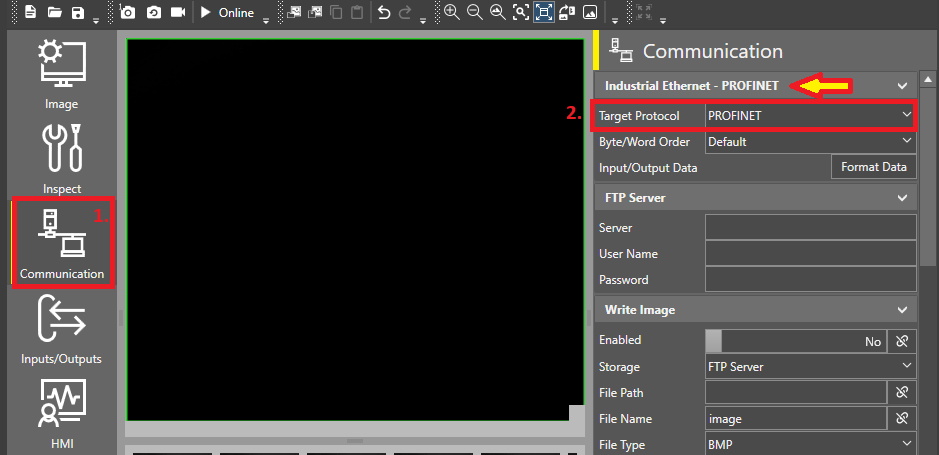The height and width of the screenshot is (455, 939).
Task: Open the Storage dropdown
Action: click(810, 367)
